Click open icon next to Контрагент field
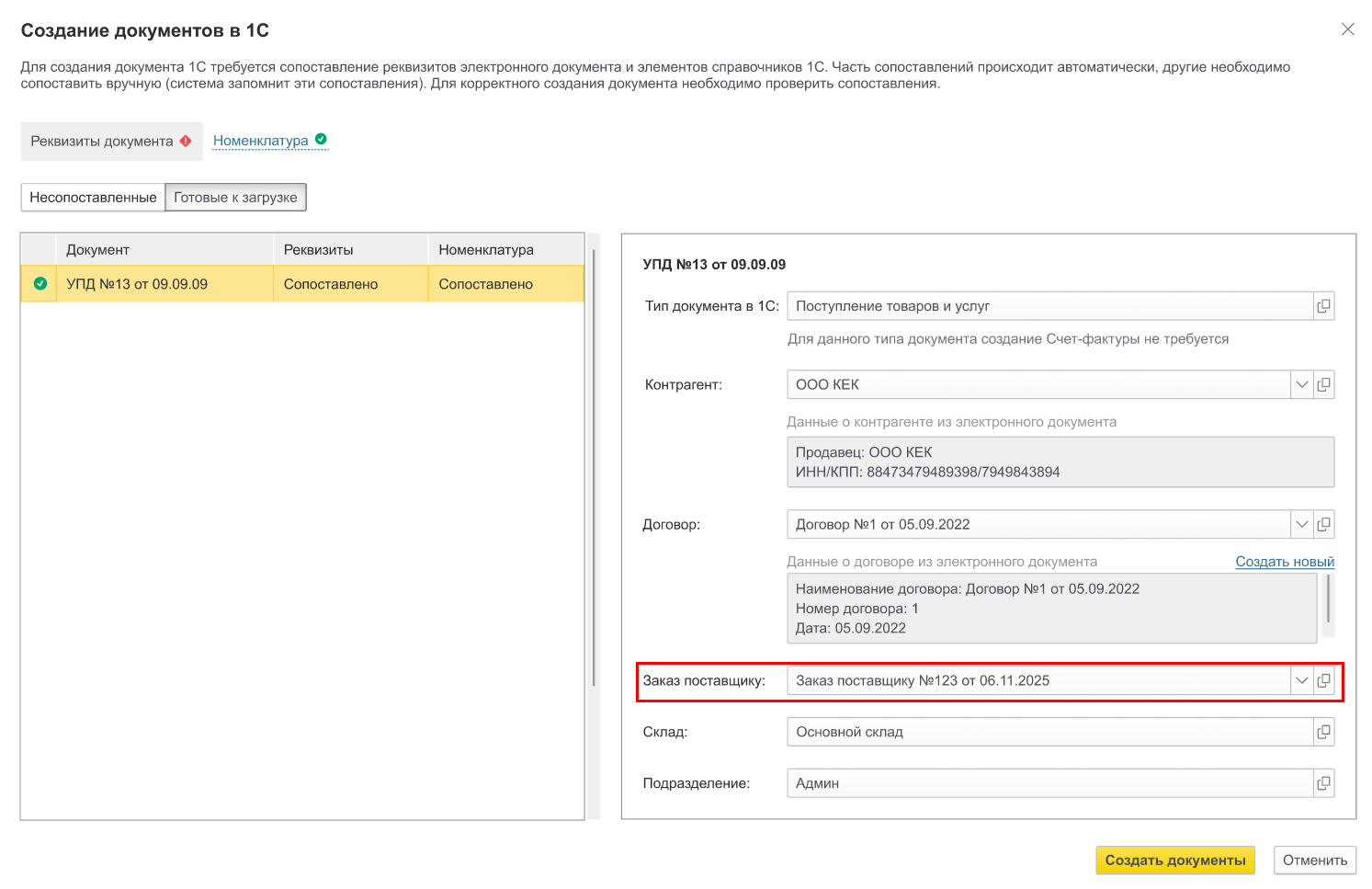The image size is (1372, 889). (x=1323, y=384)
